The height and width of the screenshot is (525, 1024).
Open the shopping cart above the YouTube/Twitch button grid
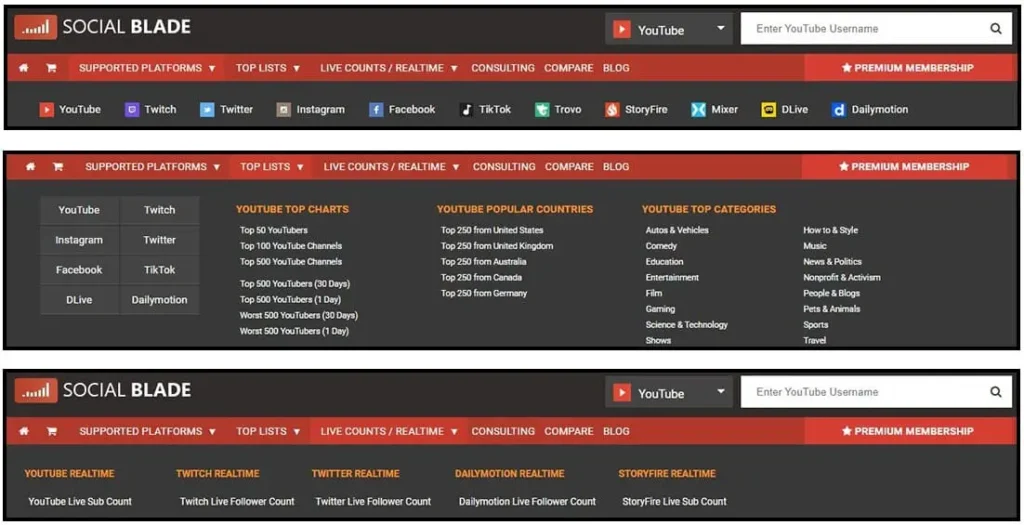pos(57,167)
